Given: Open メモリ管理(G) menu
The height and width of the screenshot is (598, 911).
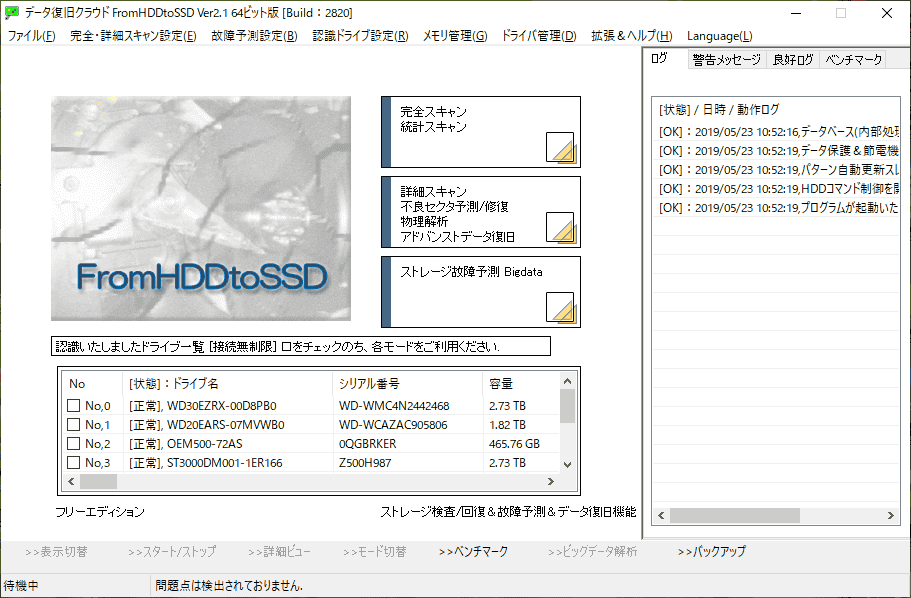Looking at the screenshot, I should coord(455,36).
